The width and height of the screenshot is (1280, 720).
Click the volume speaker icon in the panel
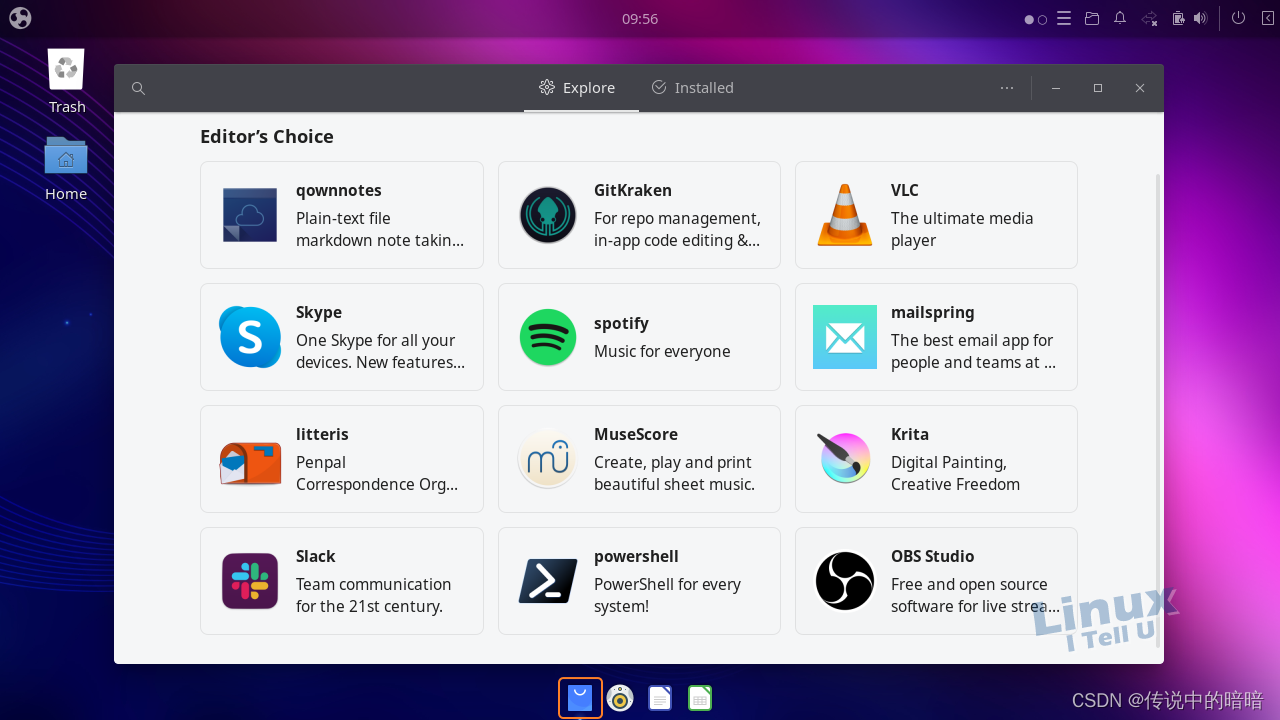coord(1200,18)
